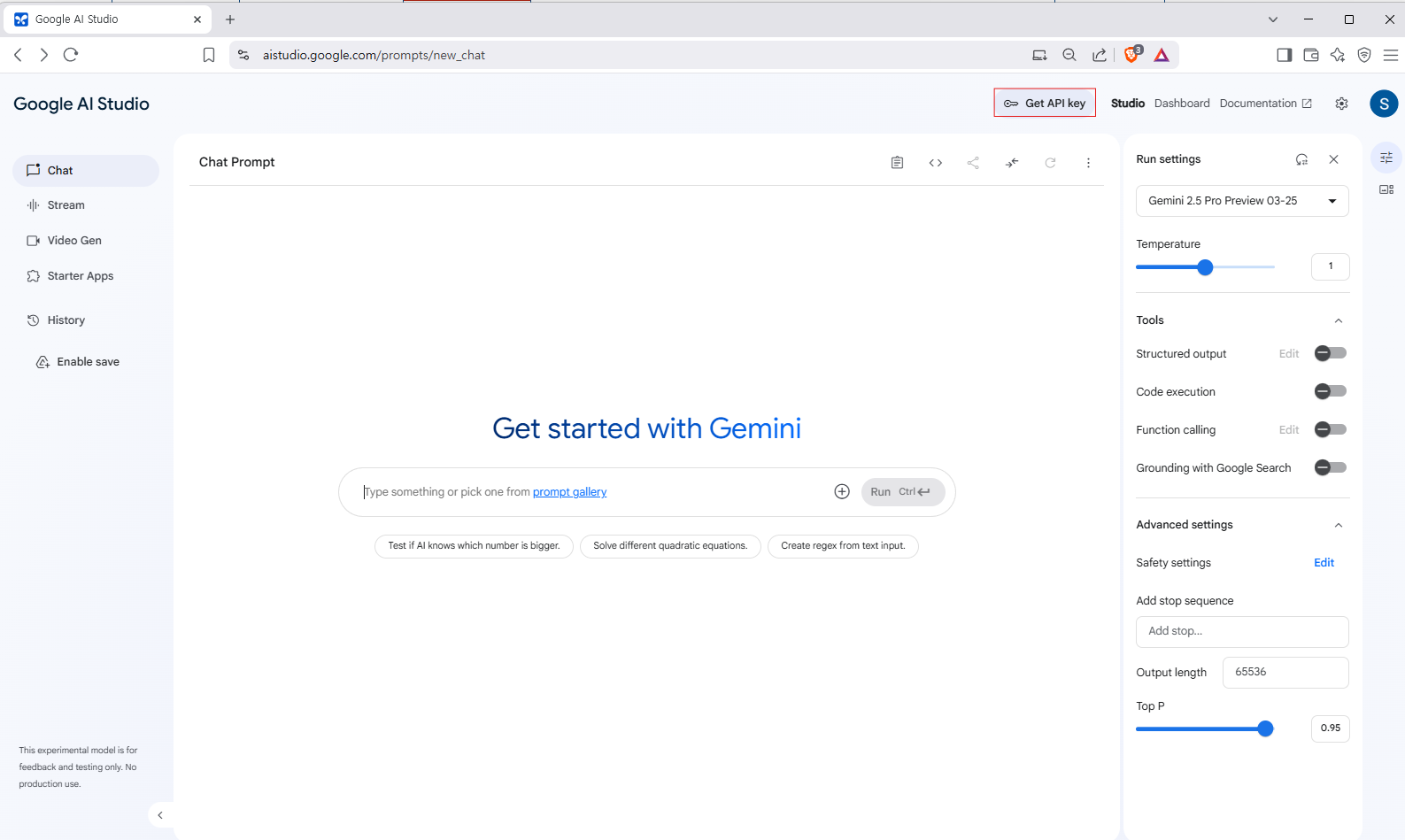Go back in browser history

(x=18, y=55)
